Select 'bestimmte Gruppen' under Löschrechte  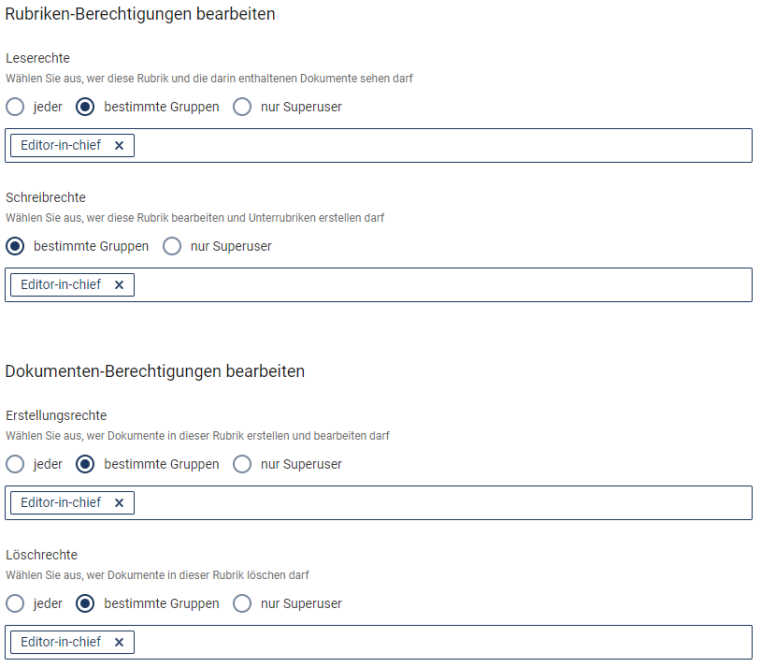pyautogui.click(x=85, y=603)
